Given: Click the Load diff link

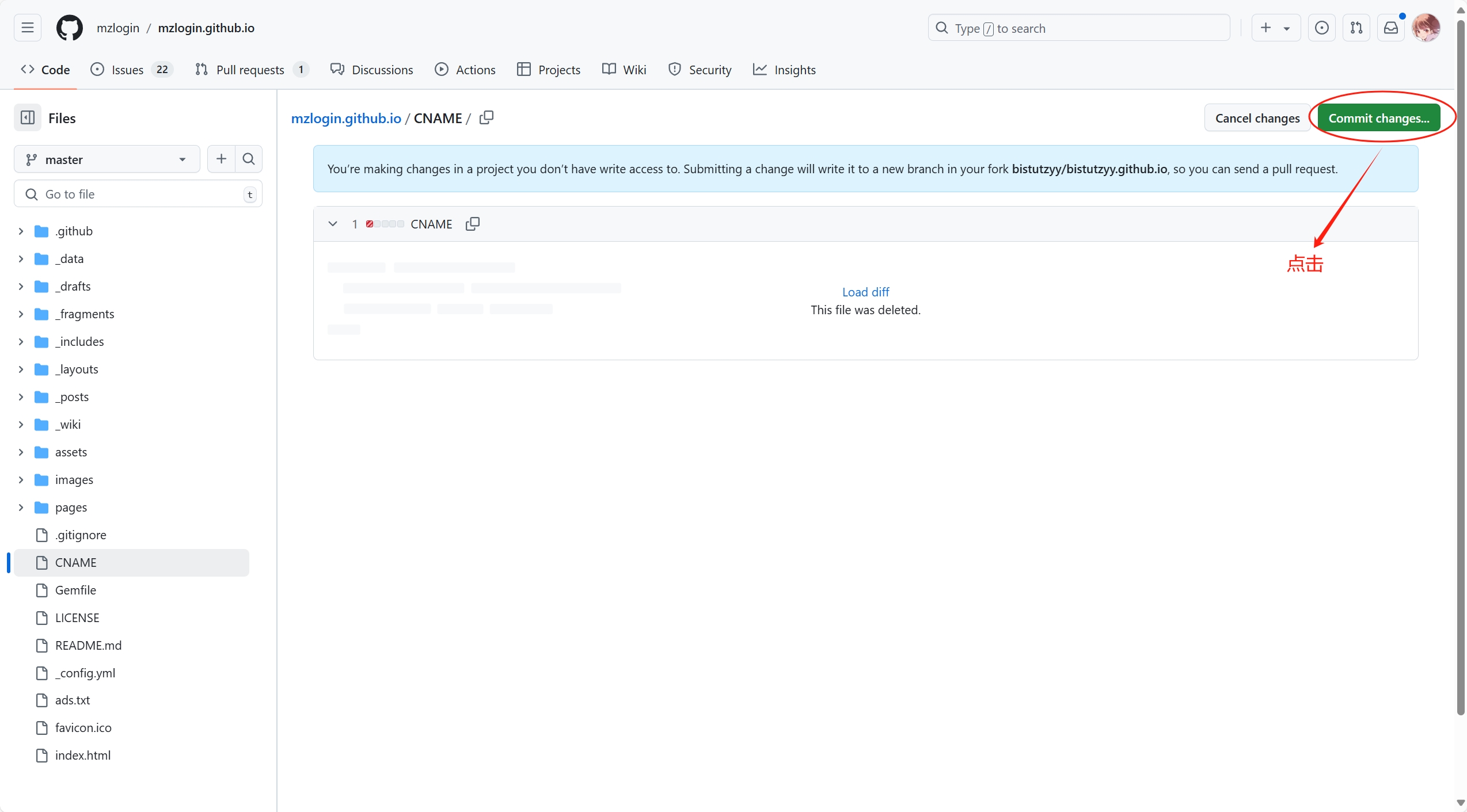Looking at the screenshot, I should (x=865, y=292).
